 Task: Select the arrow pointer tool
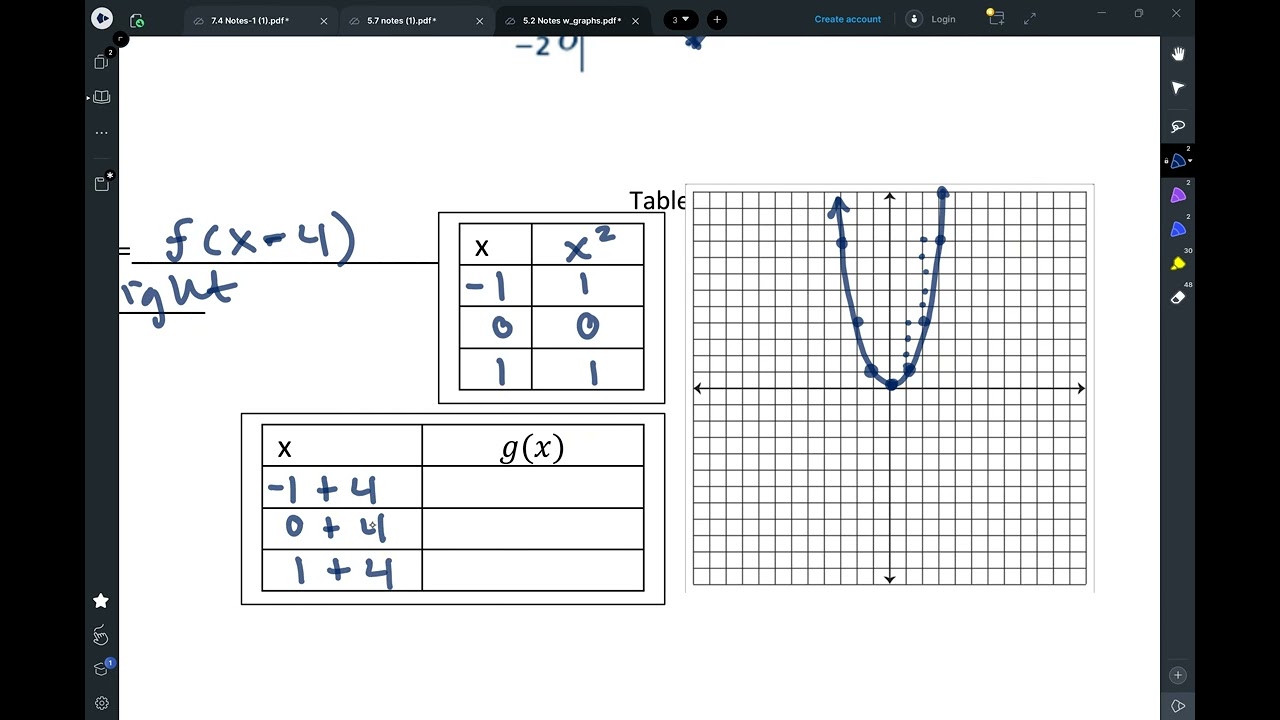pos(1178,89)
